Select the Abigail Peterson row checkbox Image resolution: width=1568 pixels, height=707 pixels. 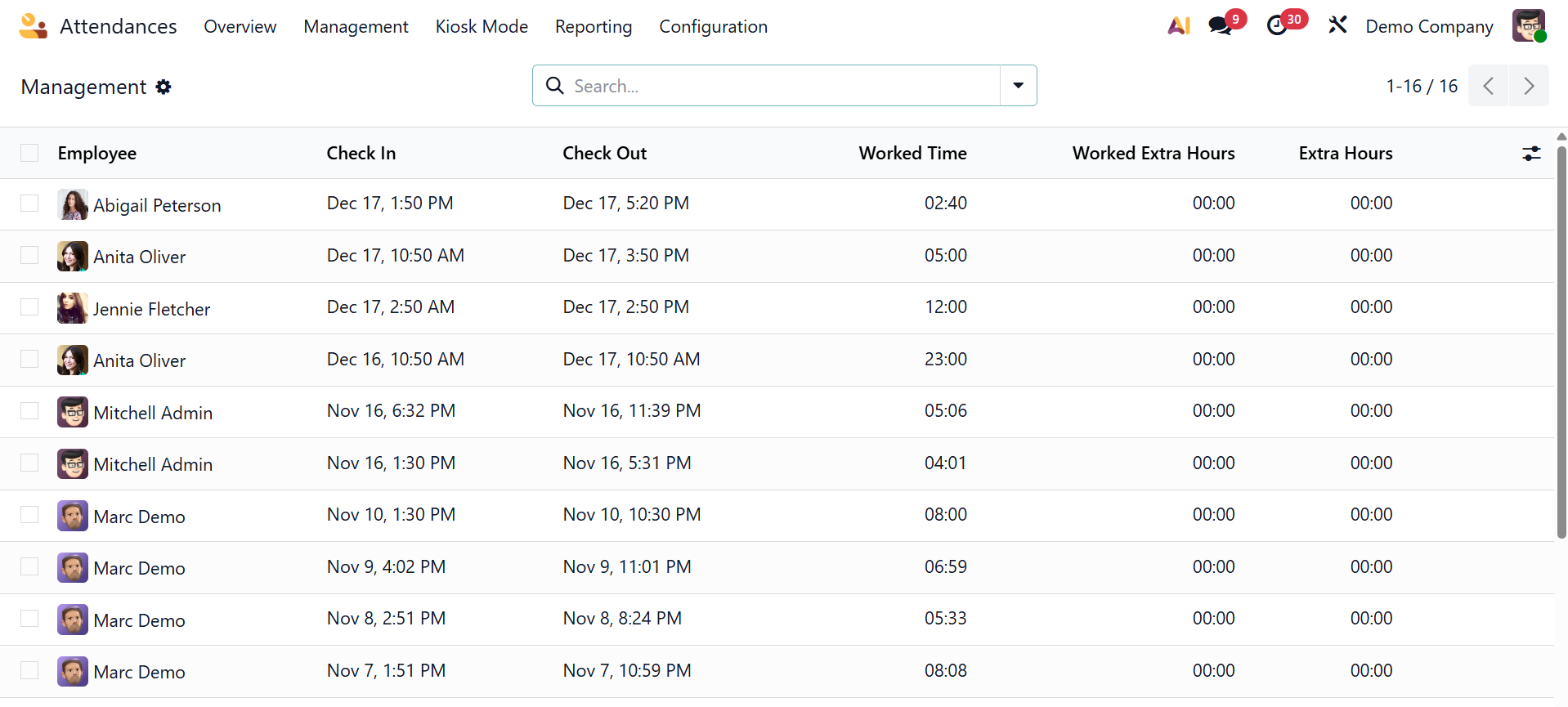(x=29, y=204)
